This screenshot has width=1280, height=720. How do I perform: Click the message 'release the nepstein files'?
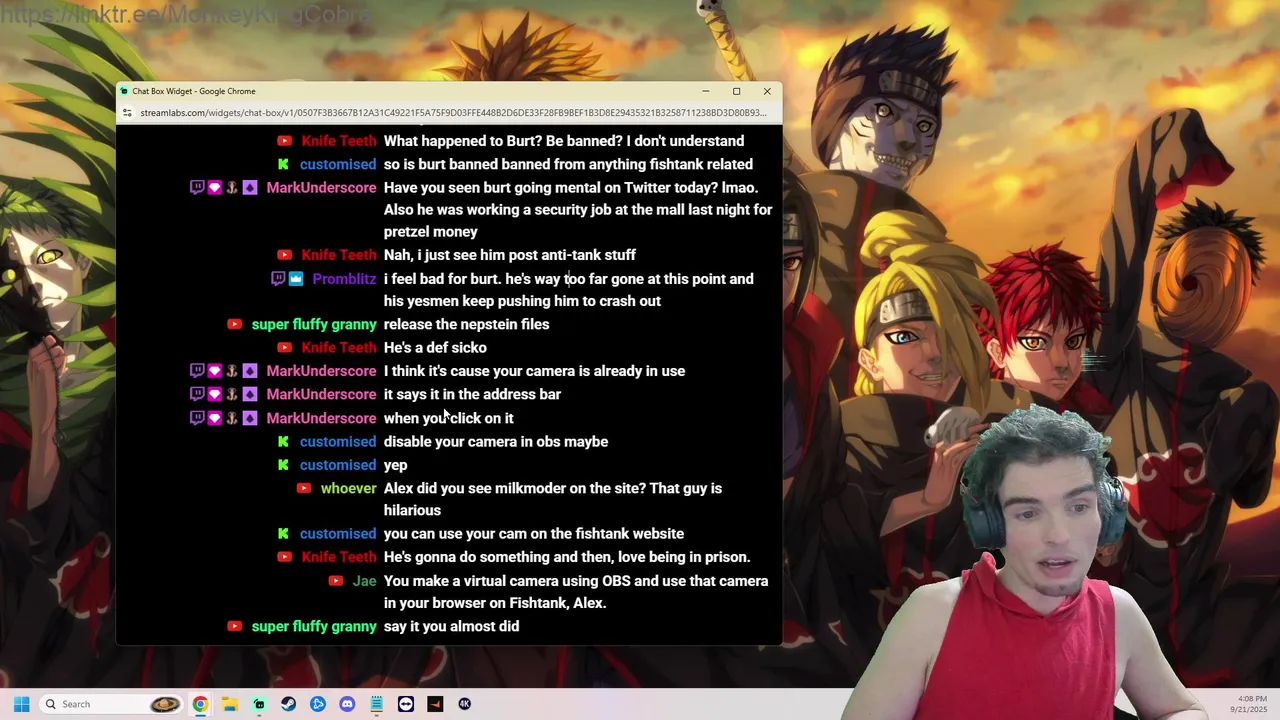pos(466,324)
